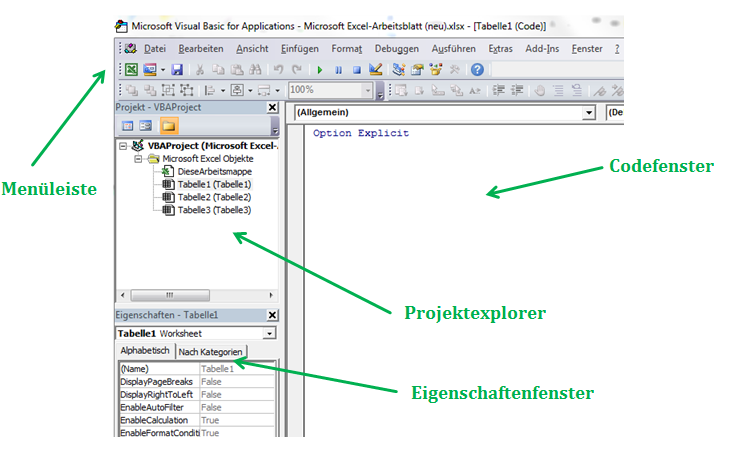Open the Datei menu

(155, 49)
